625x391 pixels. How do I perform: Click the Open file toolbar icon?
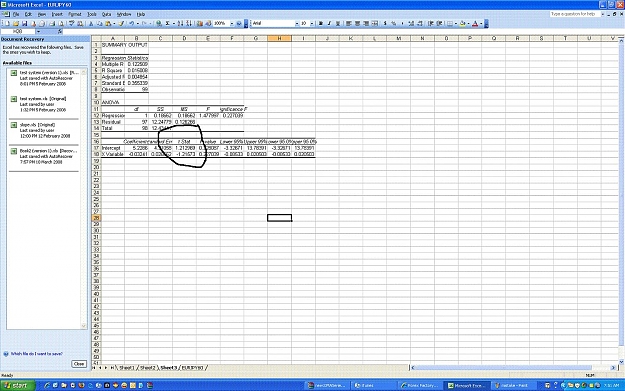[16, 24]
